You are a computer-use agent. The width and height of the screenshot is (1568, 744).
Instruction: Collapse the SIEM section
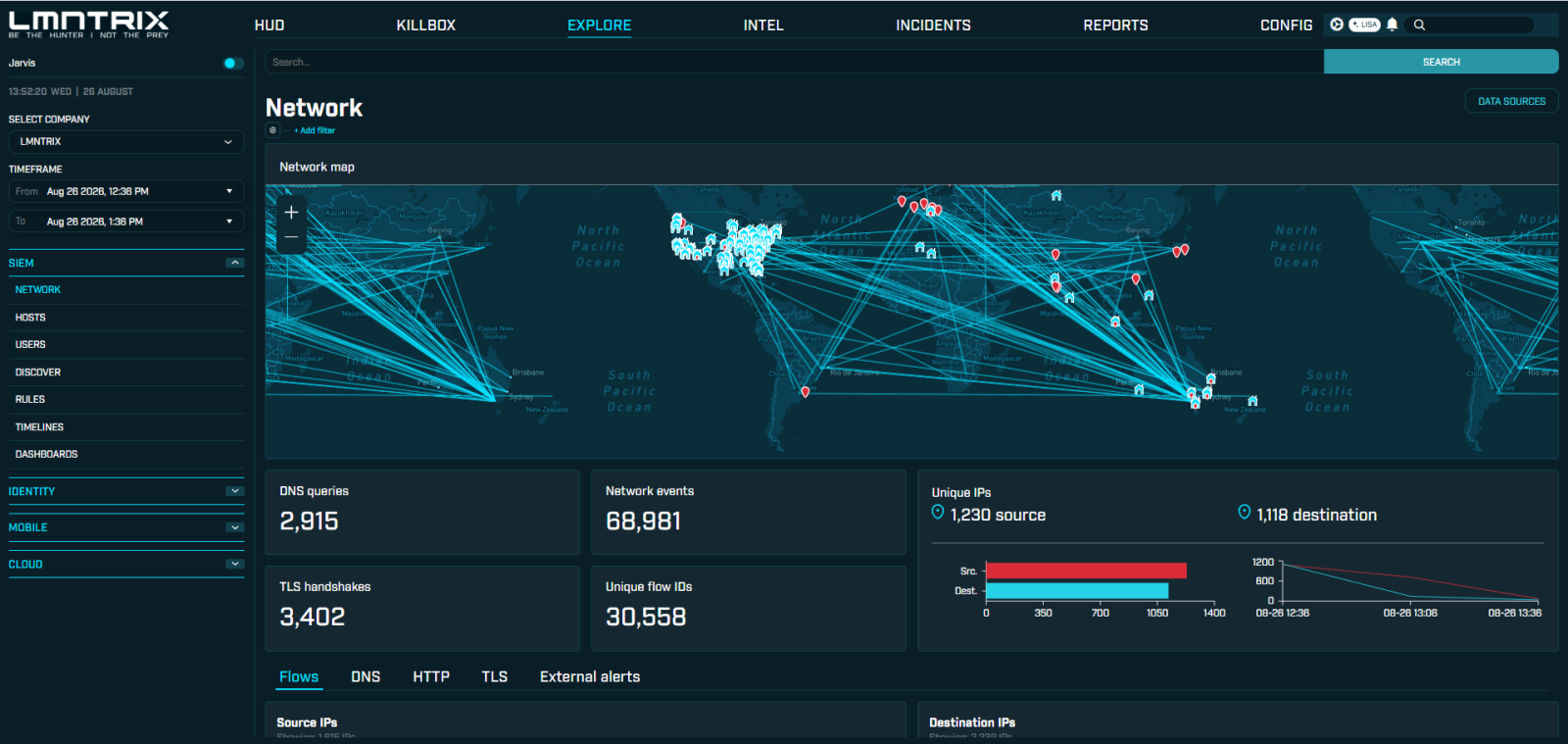coord(234,263)
